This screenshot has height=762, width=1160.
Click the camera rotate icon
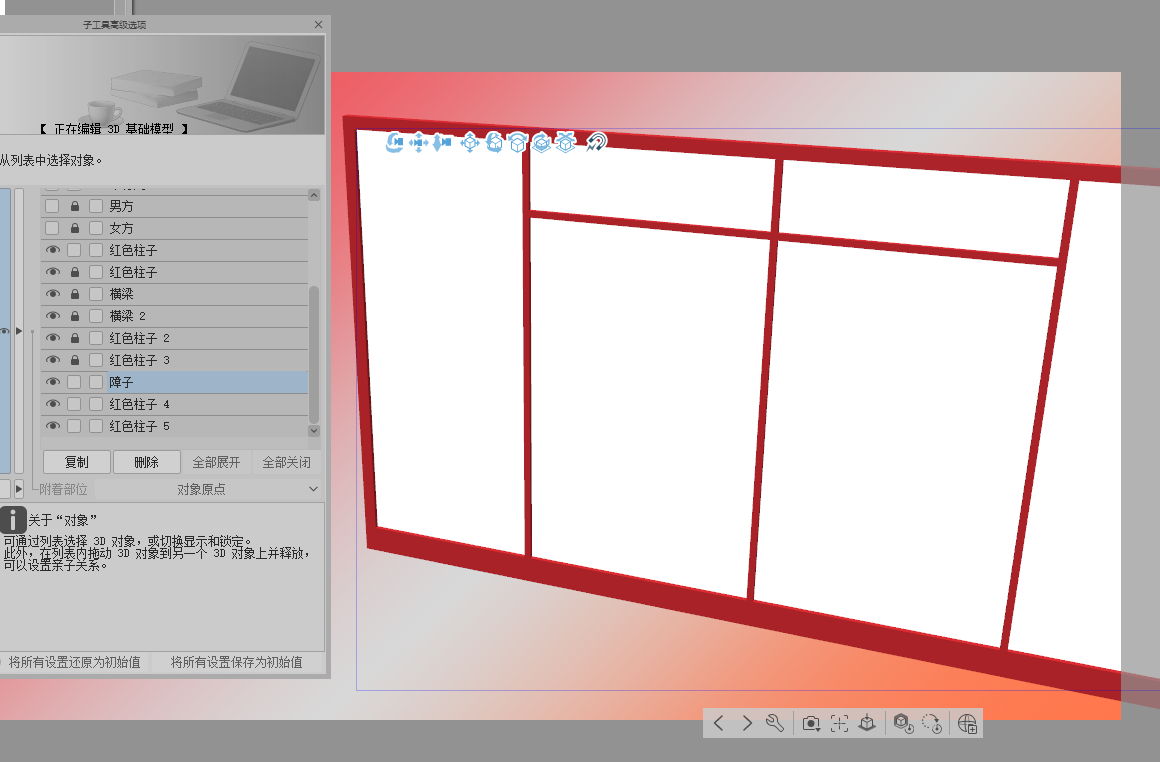pyautogui.click(x=394, y=143)
